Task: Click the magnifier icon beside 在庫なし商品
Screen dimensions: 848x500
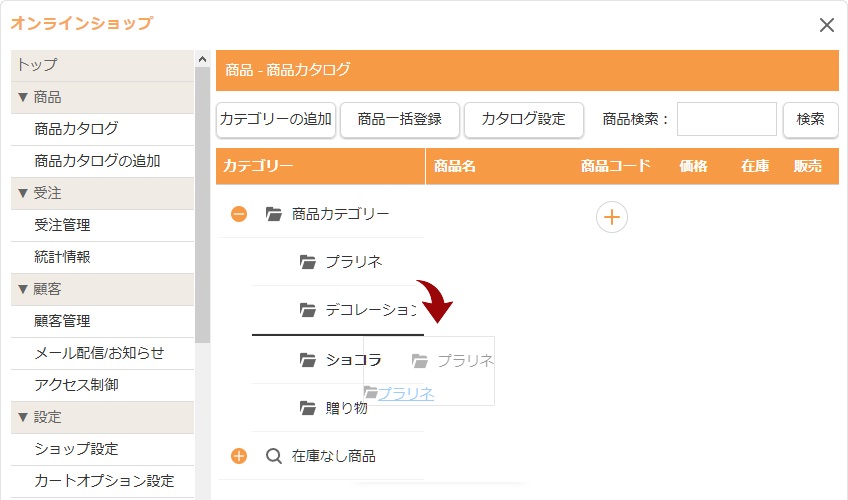Action: [x=274, y=456]
